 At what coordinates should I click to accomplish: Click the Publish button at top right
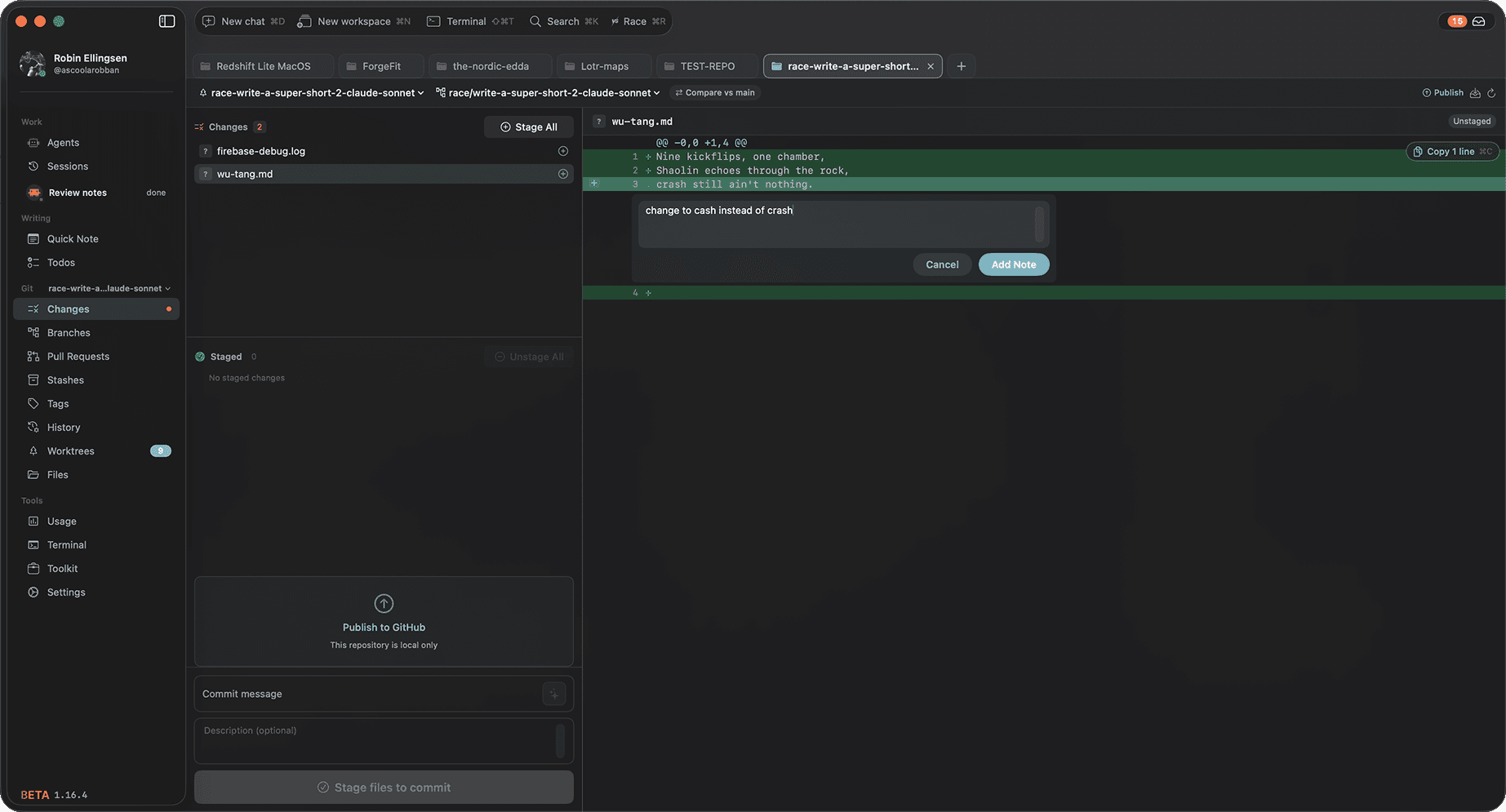pyautogui.click(x=1443, y=93)
